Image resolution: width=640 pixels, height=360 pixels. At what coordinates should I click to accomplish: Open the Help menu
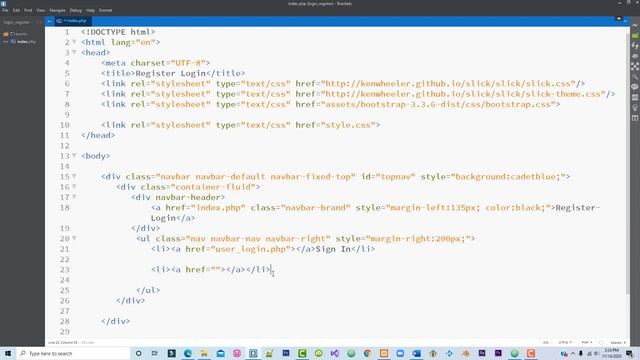(x=90, y=10)
